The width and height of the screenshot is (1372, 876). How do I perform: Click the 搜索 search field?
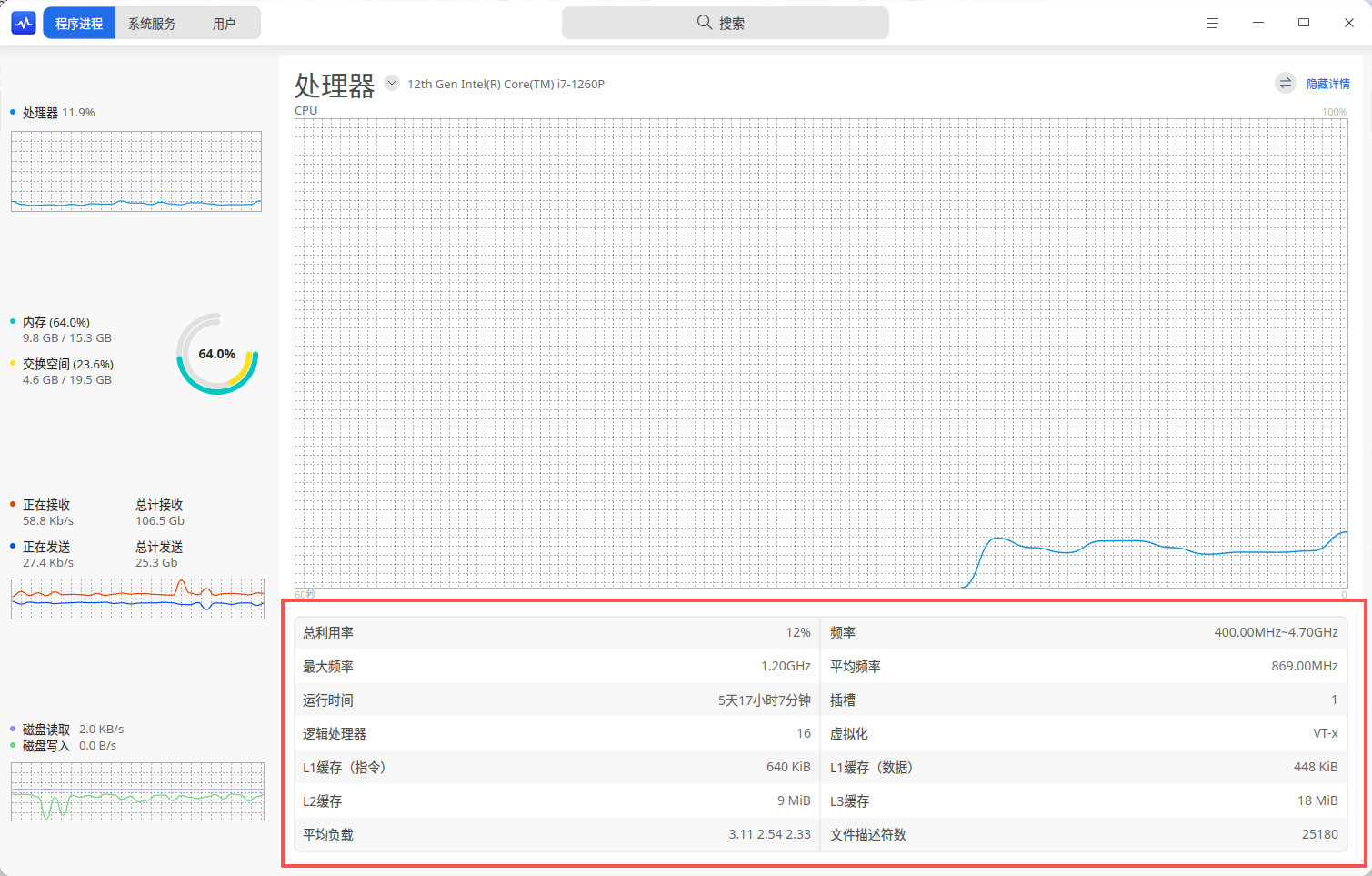725,23
